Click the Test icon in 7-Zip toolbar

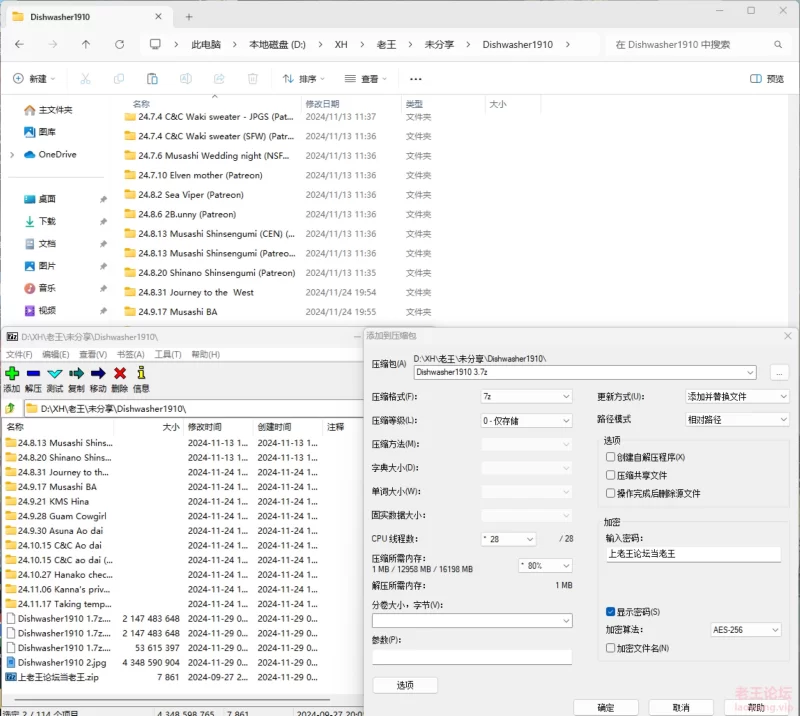(x=55, y=373)
